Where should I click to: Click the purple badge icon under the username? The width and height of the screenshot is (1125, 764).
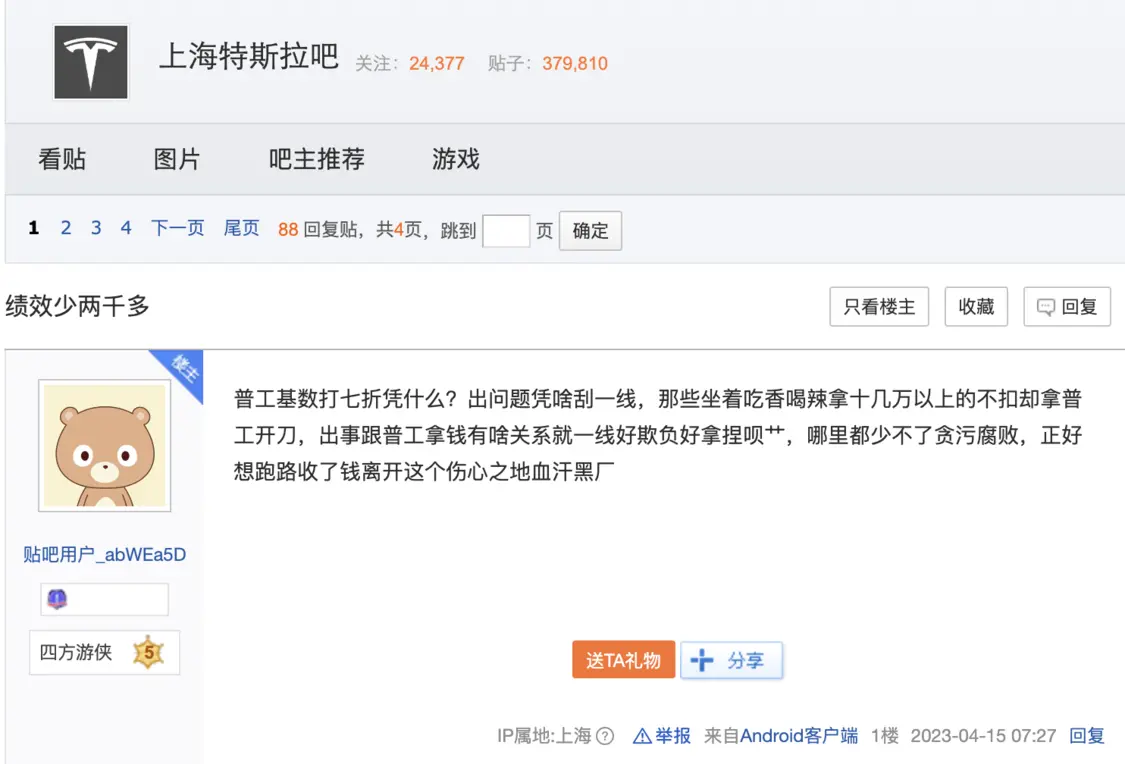pyautogui.click(x=57, y=599)
